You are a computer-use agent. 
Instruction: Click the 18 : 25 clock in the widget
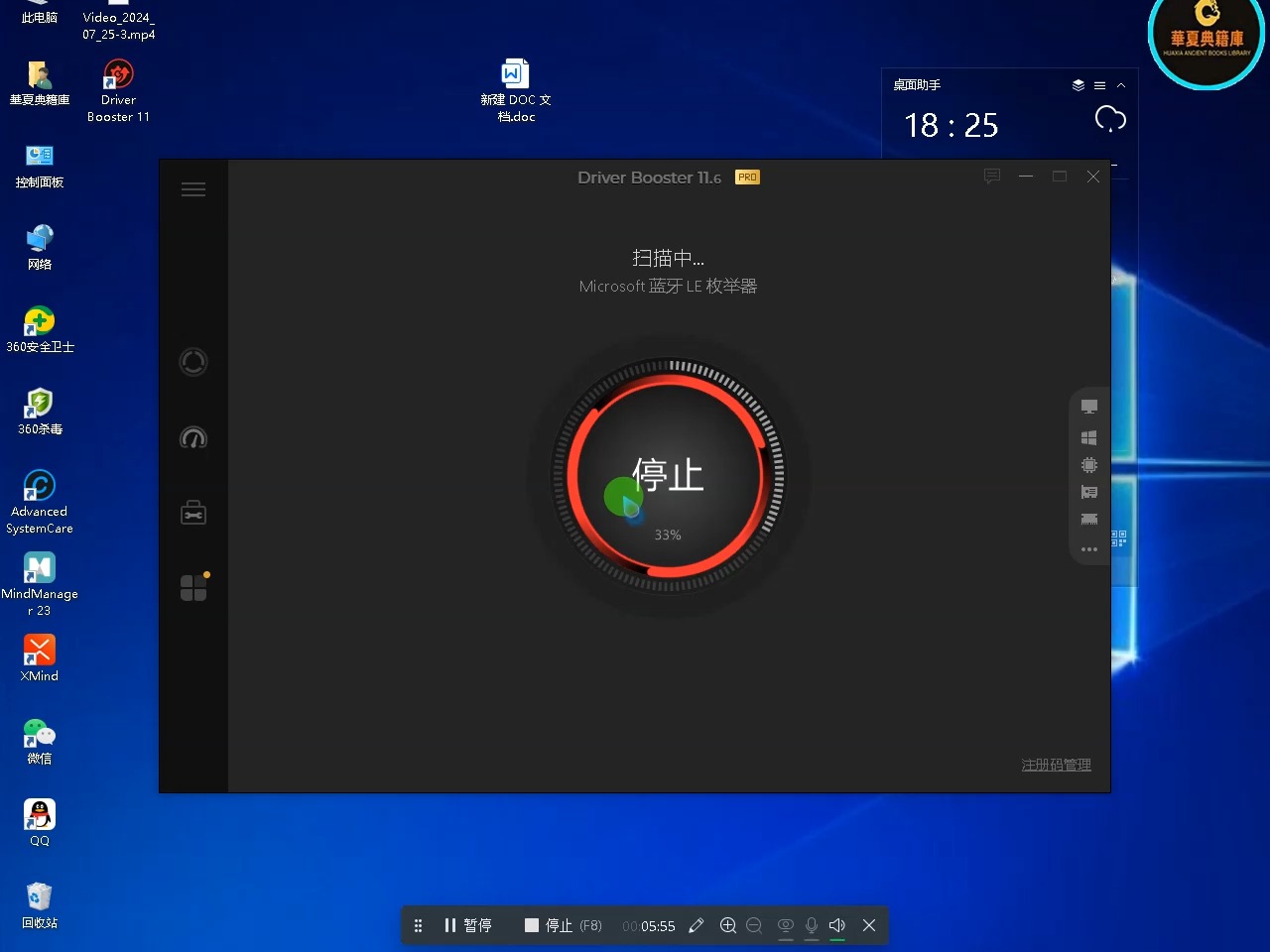pyautogui.click(x=952, y=125)
